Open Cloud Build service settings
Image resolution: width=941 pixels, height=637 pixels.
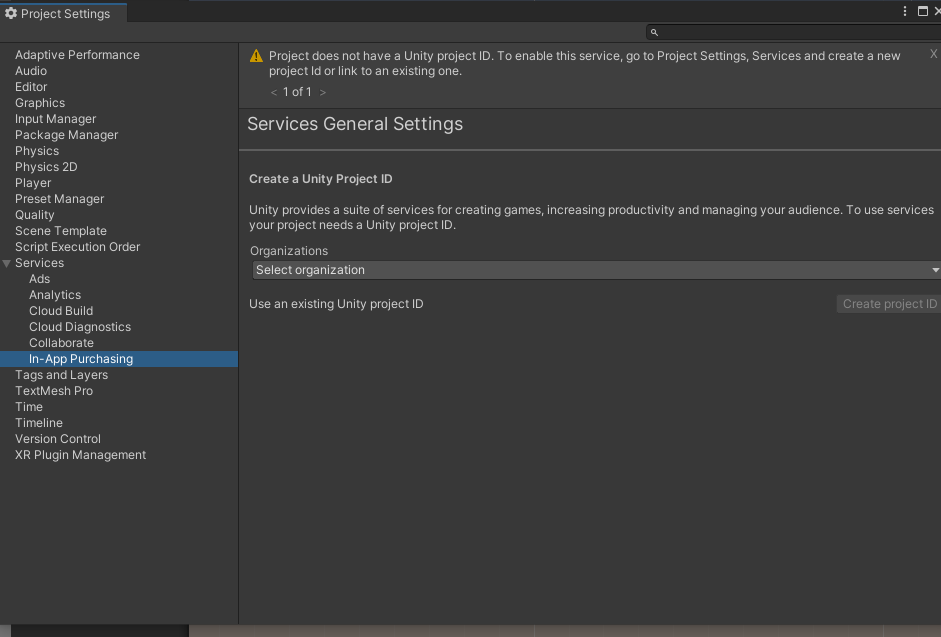(x=61, y=311)
